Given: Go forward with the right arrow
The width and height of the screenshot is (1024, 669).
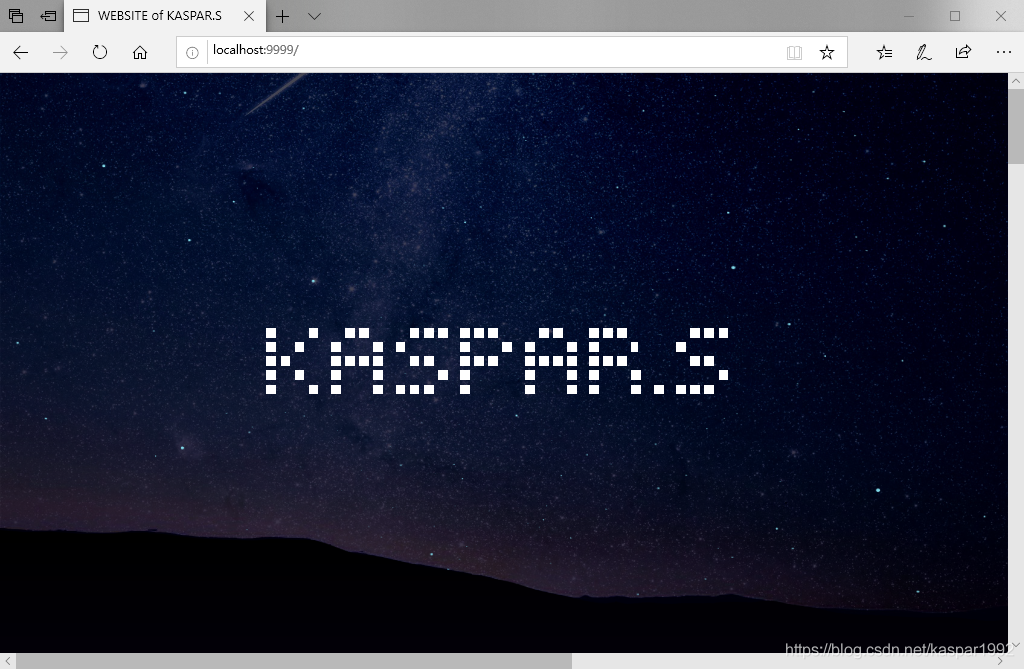Looking at the screenshot, I should click(60, 52).
